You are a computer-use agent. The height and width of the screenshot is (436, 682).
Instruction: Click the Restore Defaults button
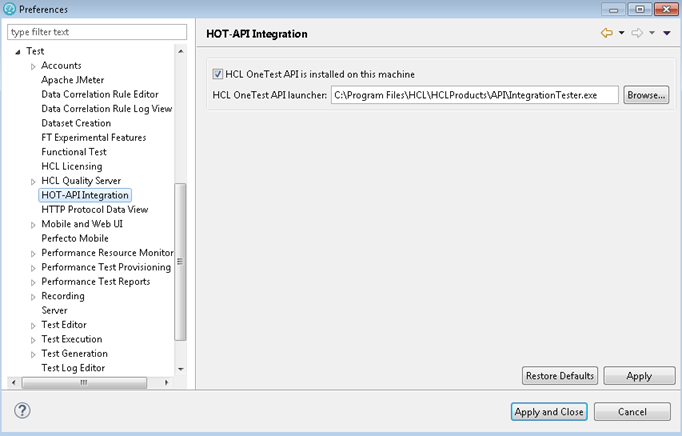(560, 376)
